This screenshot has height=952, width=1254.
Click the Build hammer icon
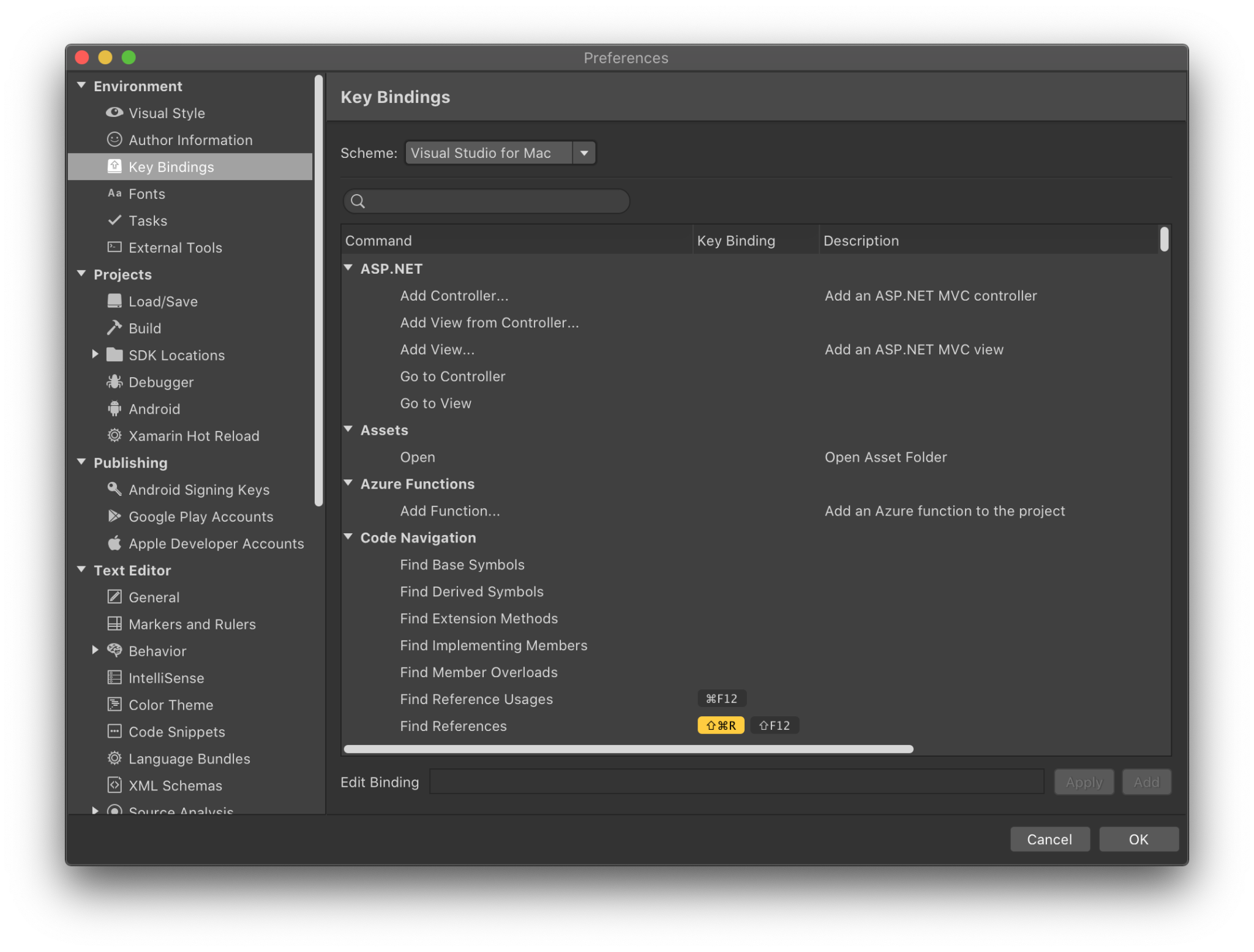click(x=114, y=328)
